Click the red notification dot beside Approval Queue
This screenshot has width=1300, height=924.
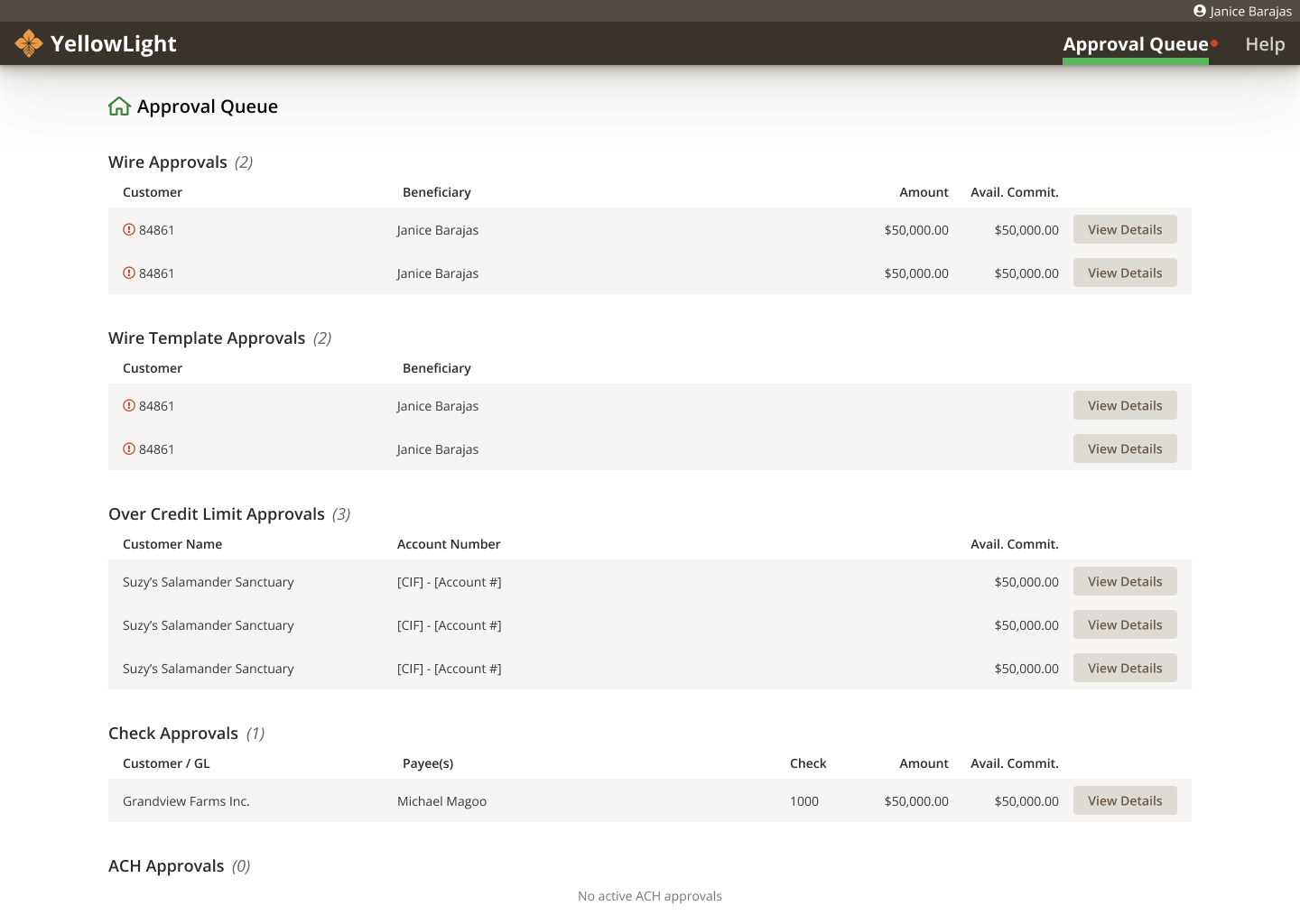click(x=1214, y=42)
